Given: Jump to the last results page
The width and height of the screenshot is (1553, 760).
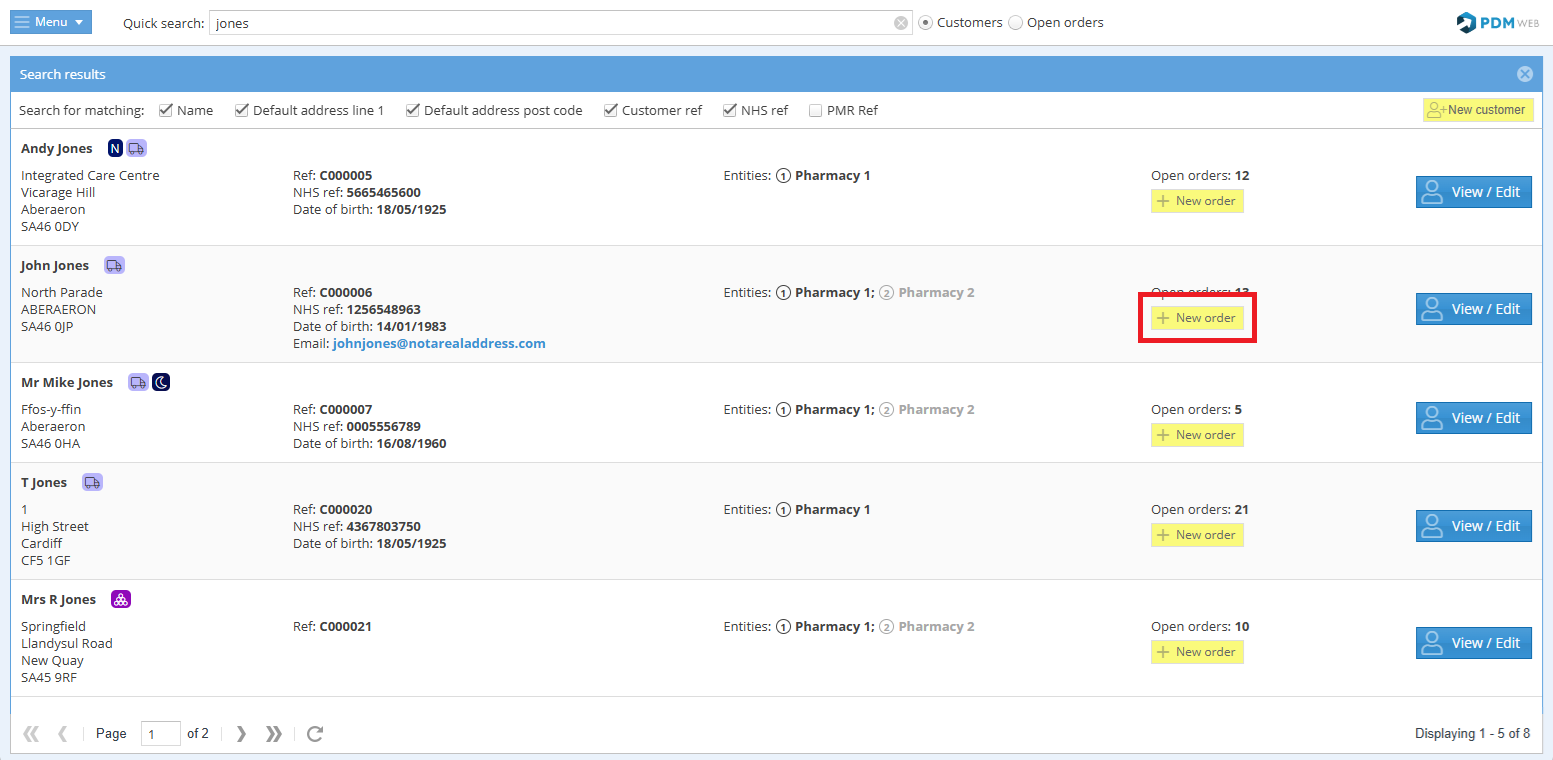Looking at the screenshot, I should click(273, 734).
